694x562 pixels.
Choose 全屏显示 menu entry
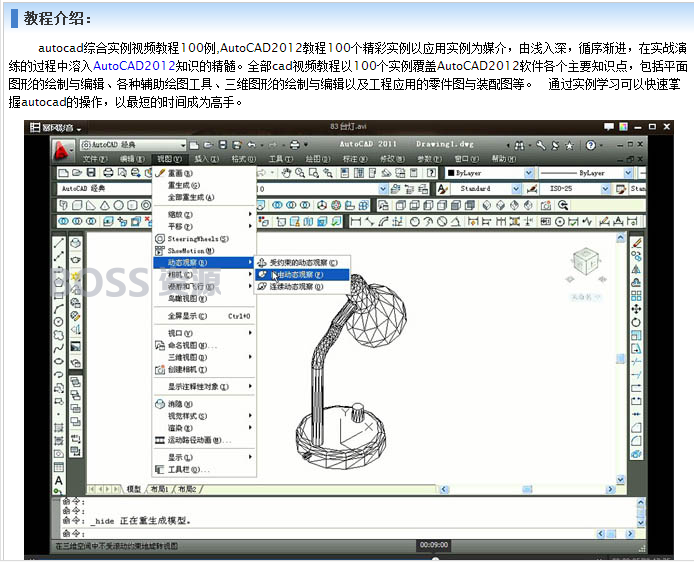pos(204,316)
